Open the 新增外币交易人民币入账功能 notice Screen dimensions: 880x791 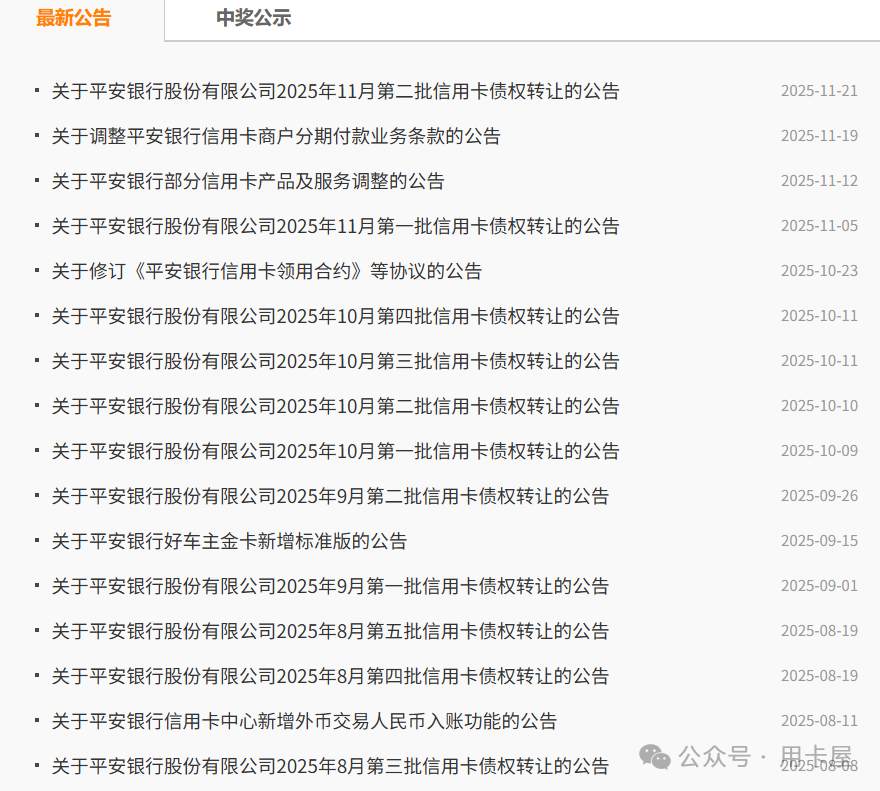[305, 719]
